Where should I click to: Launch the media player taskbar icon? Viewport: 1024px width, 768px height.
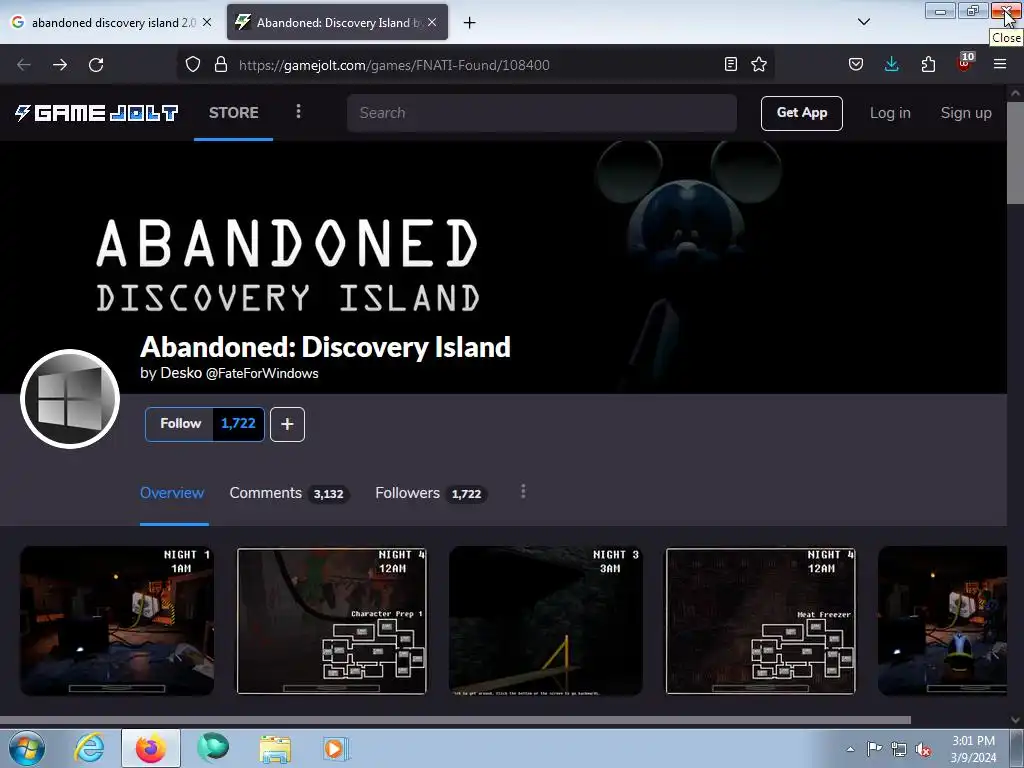tap(336, 748)
